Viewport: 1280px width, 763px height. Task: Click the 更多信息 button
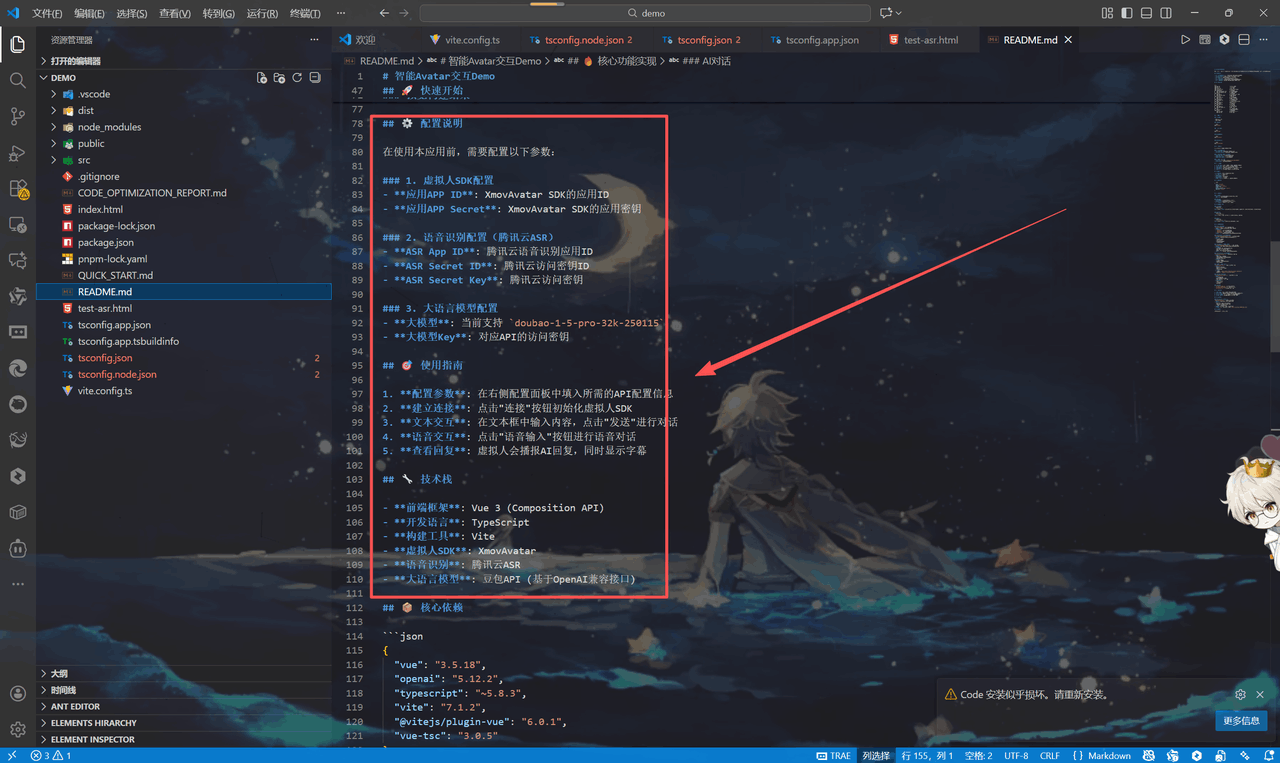1241,720
